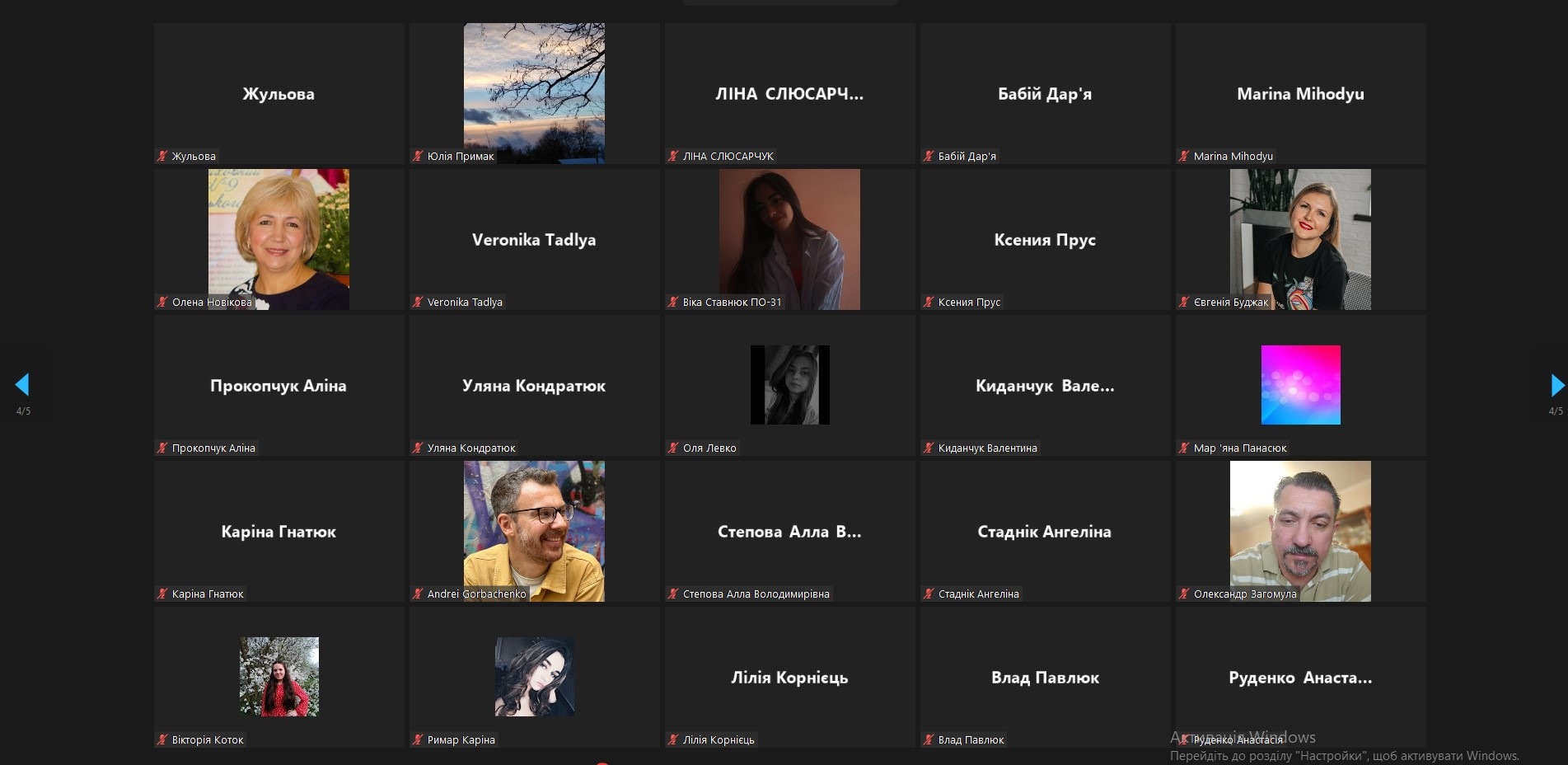Viewport: 1568px width, 765px height.
Task: Click muted mic icon beside Оля Левко
Action: (x=673, y=448)
